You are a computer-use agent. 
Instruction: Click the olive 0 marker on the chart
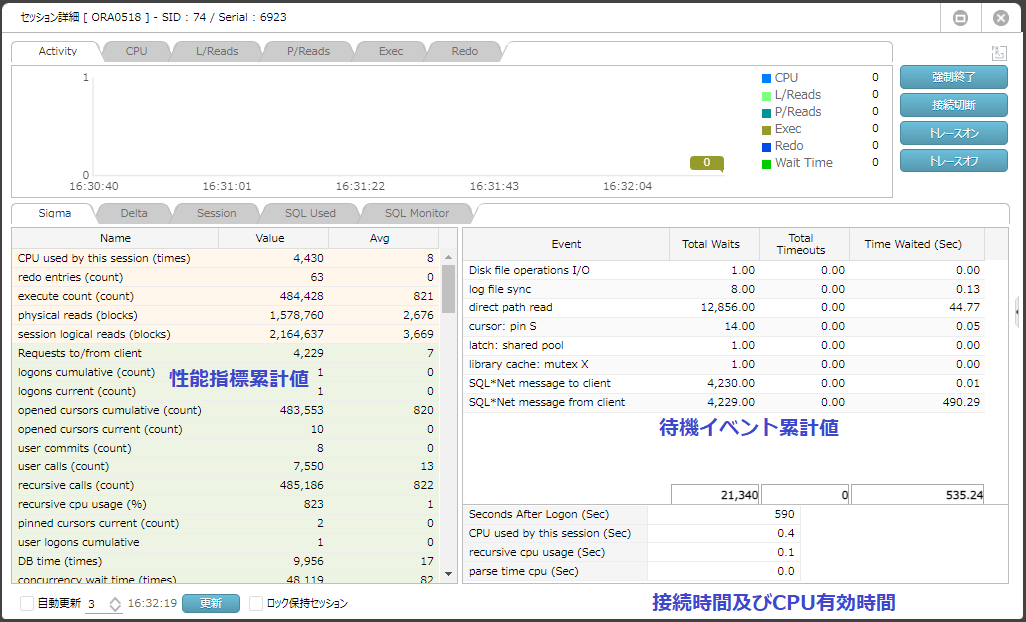[707, 163]
